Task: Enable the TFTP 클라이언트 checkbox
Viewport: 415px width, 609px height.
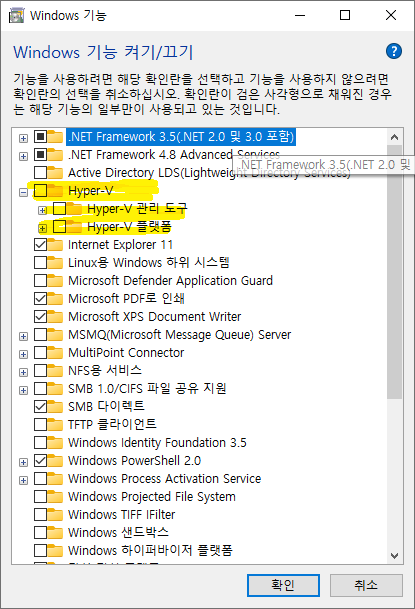Action: 40,425
